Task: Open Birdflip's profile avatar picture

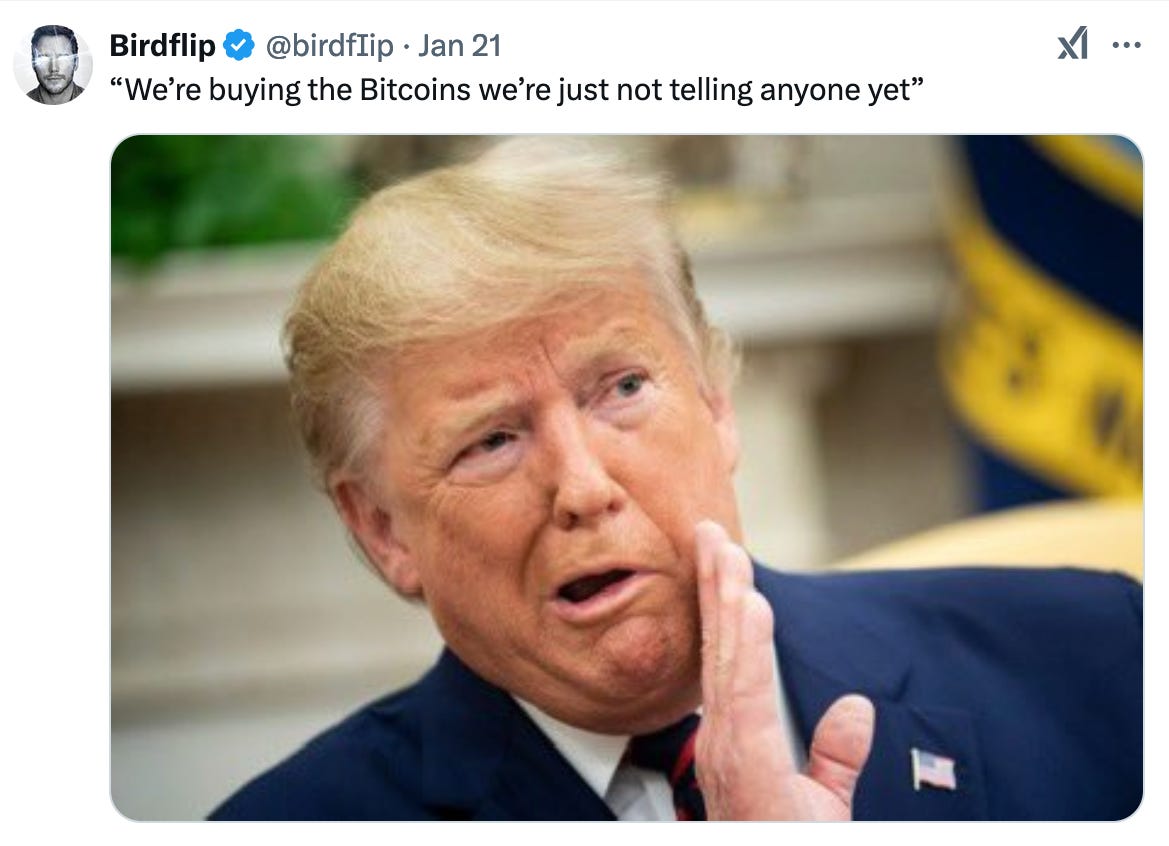Action: (x=53, y=65)
